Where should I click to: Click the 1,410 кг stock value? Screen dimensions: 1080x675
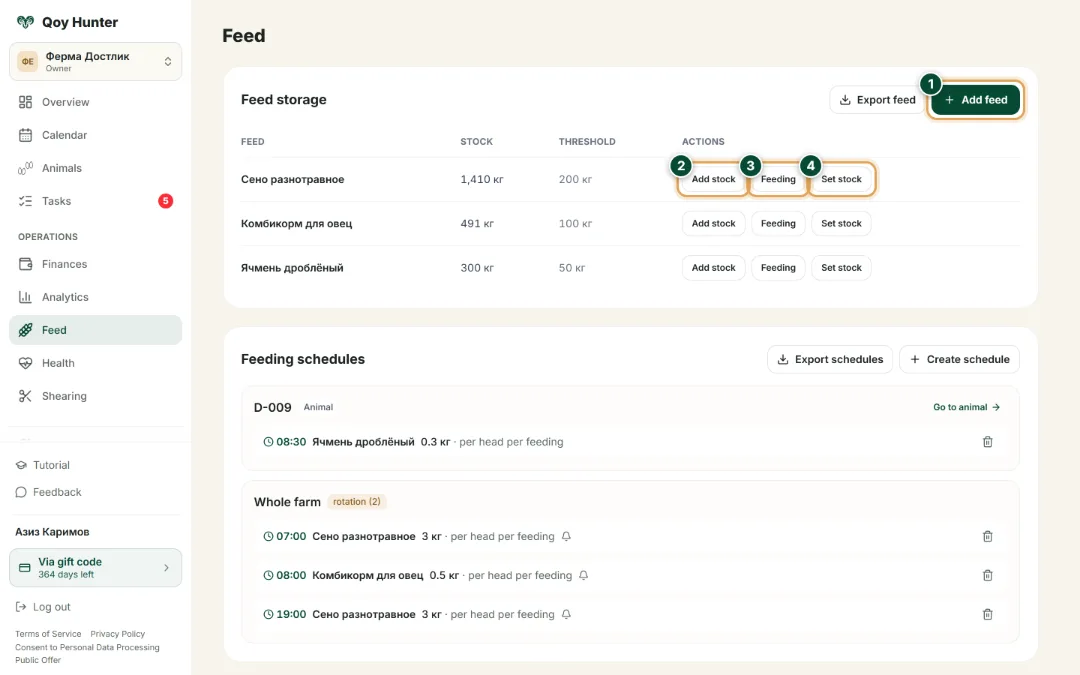[481, 179]
